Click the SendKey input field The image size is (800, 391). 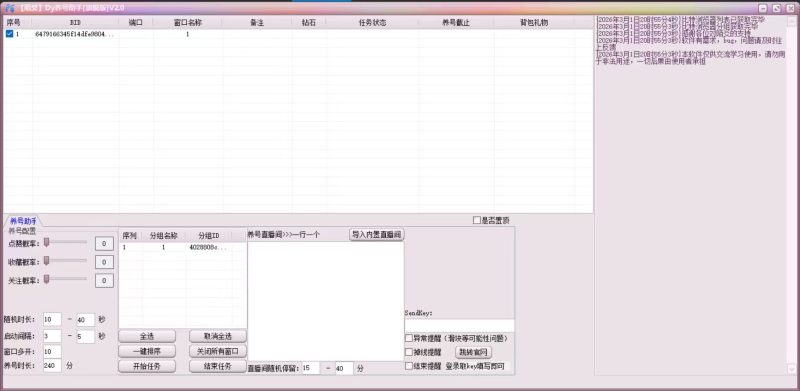(x=459, y=325)
